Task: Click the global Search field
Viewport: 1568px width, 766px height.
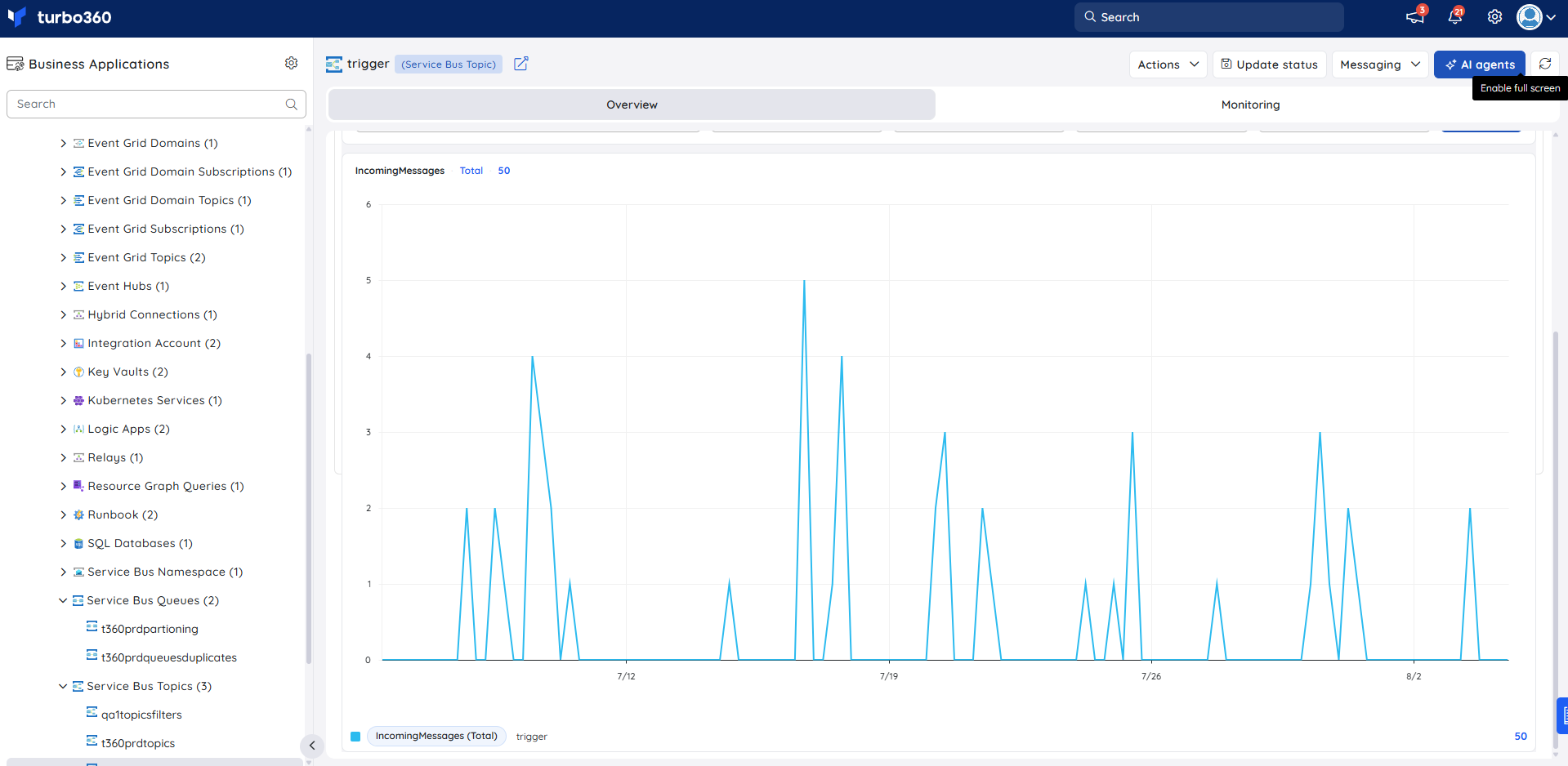Action: (1208, 17)
